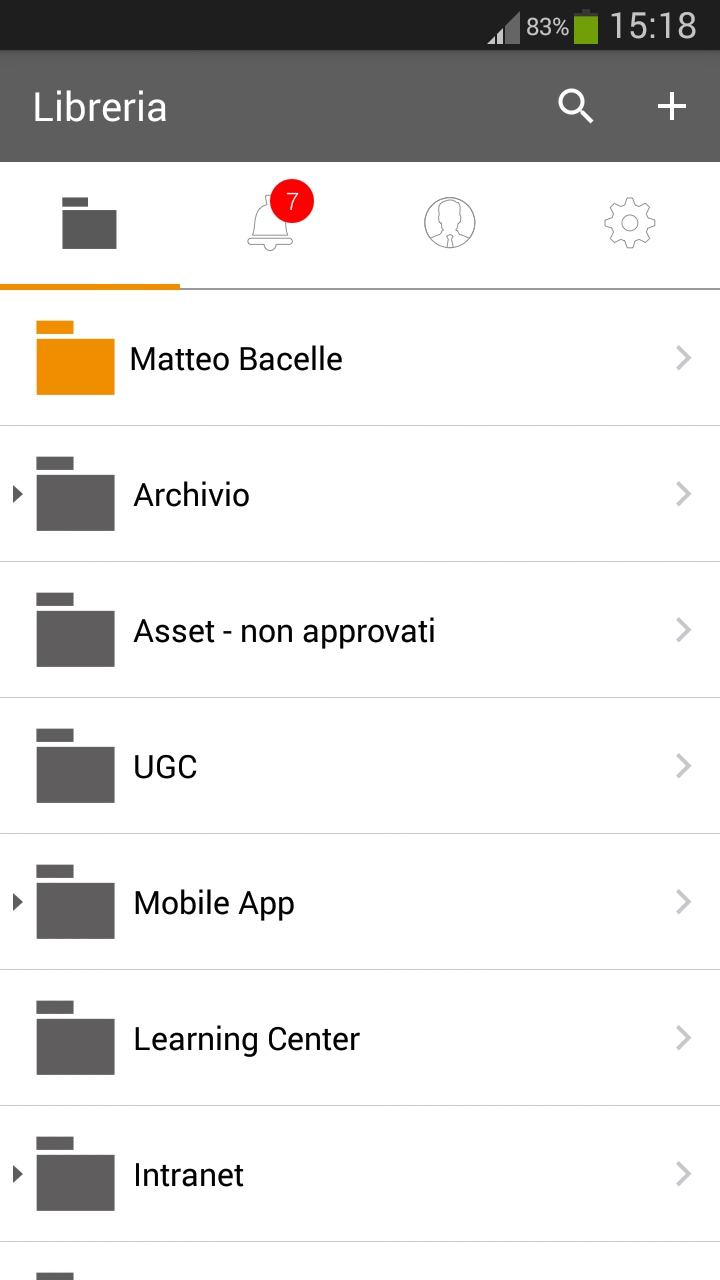Tap the orange Matteo Bacelle folder icon

pyautogui.click(x=75, y=358)
